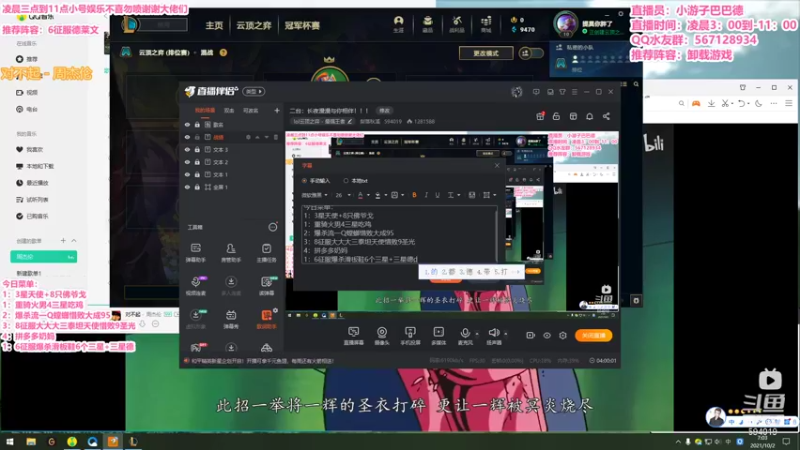Open 本地和下载 in QQ Music sidebar
This screenshot has width=800, height=450.
35,166
